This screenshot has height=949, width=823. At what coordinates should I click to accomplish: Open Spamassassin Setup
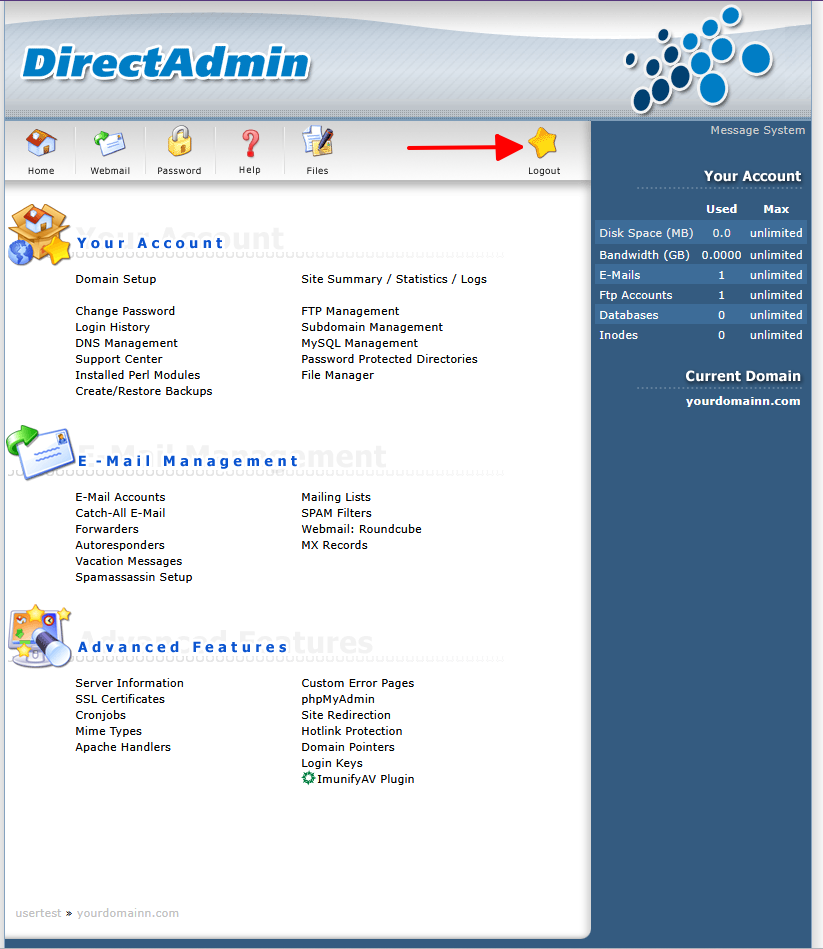click(134, 577)
